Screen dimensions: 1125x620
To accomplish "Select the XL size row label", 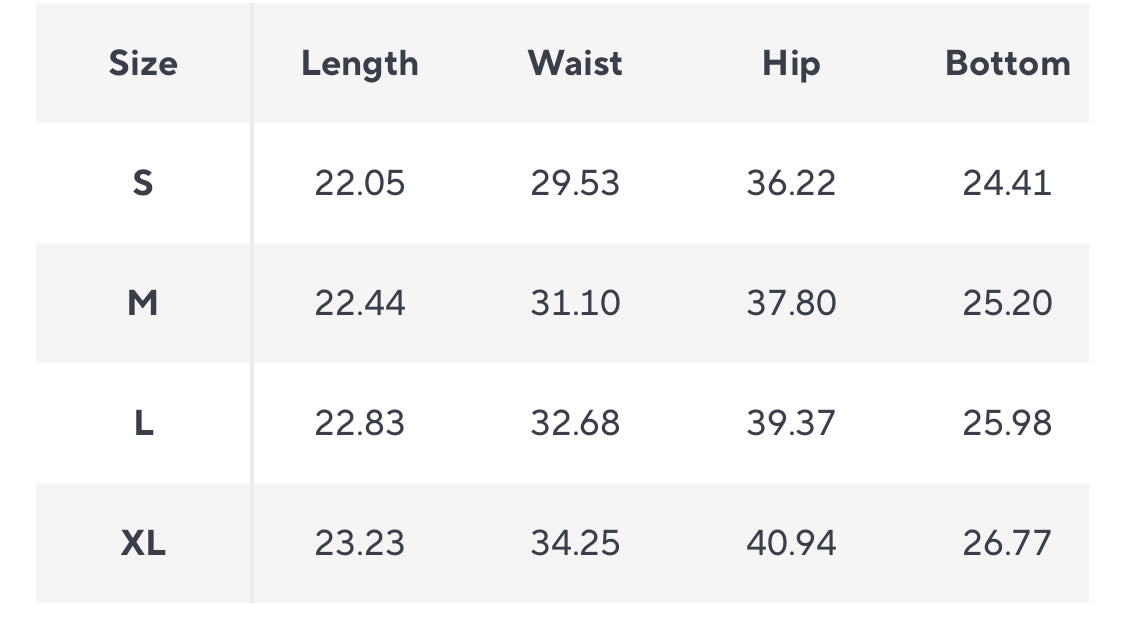I will coord(143,542).
